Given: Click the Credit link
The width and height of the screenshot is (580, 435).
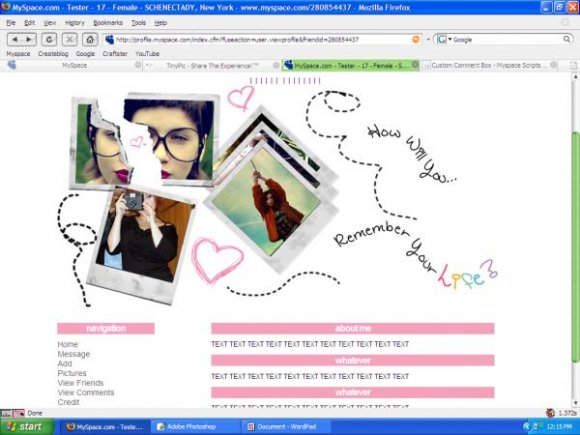Looking at the screenshot, I should (x=68, y=402).
